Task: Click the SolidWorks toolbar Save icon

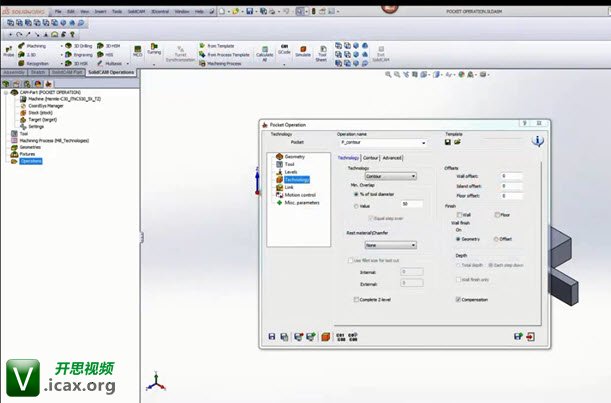Action: (x=250, y=11)
